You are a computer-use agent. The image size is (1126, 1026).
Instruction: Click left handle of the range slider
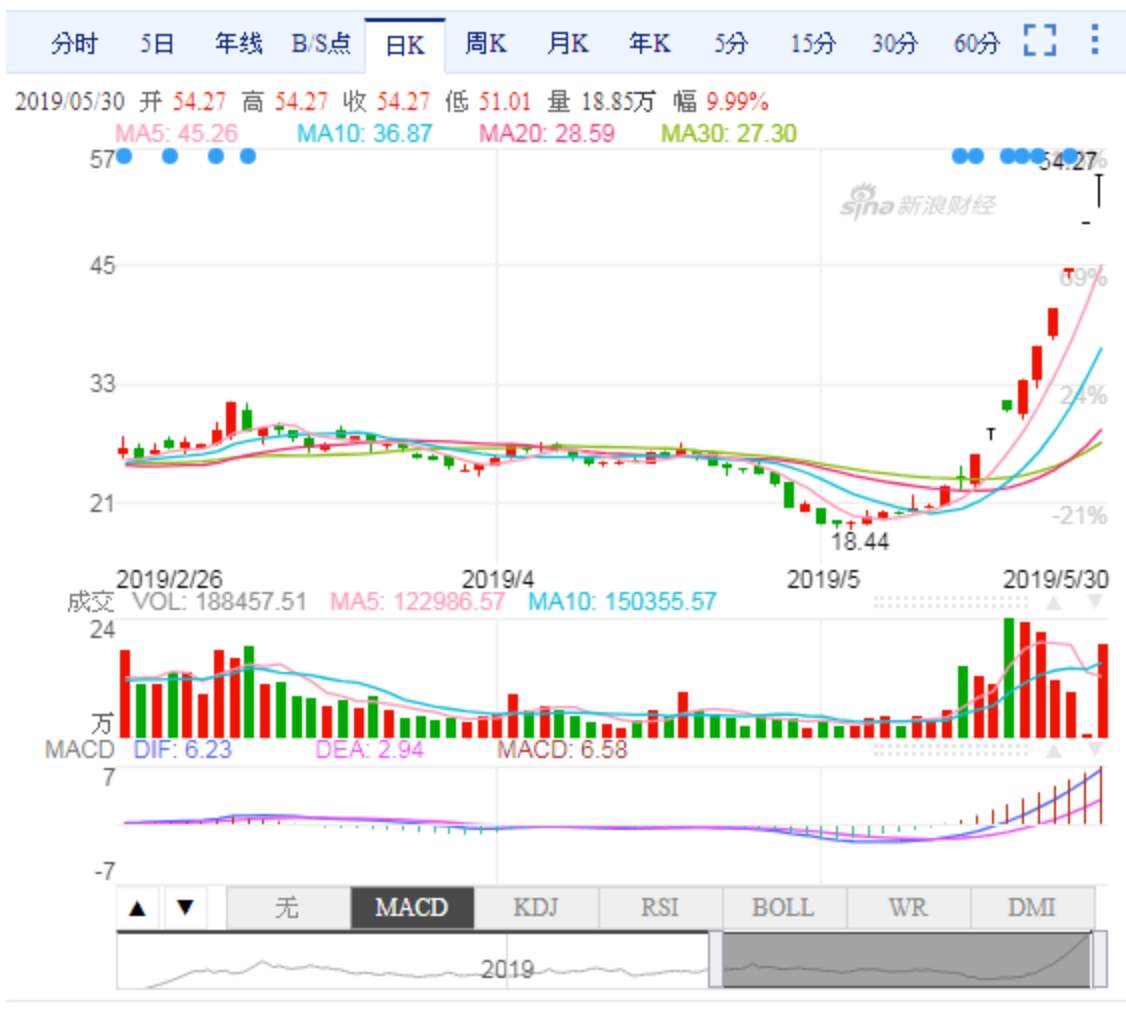point(715,959)
